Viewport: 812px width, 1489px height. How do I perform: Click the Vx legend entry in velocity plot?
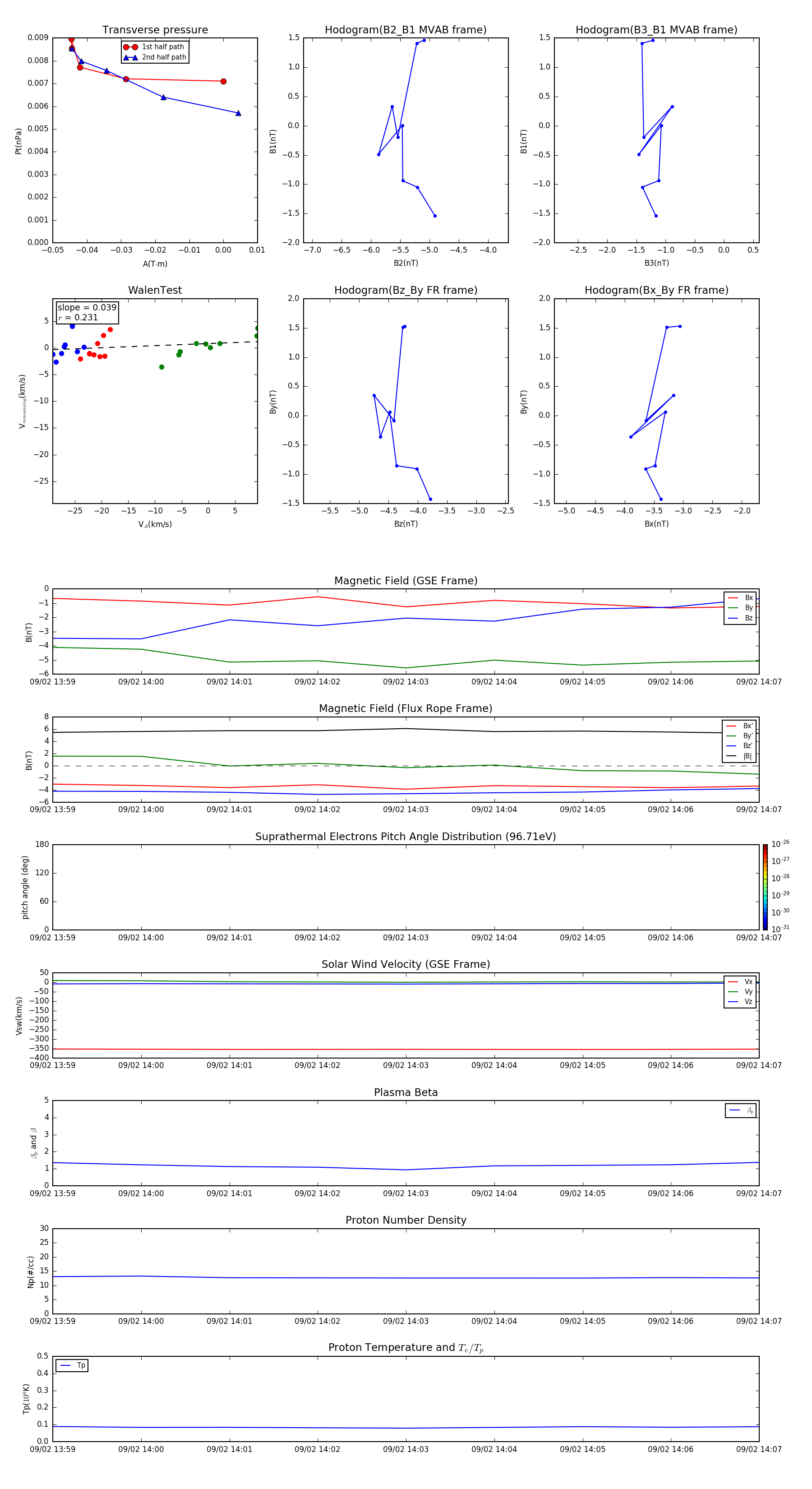coord(740,981)
